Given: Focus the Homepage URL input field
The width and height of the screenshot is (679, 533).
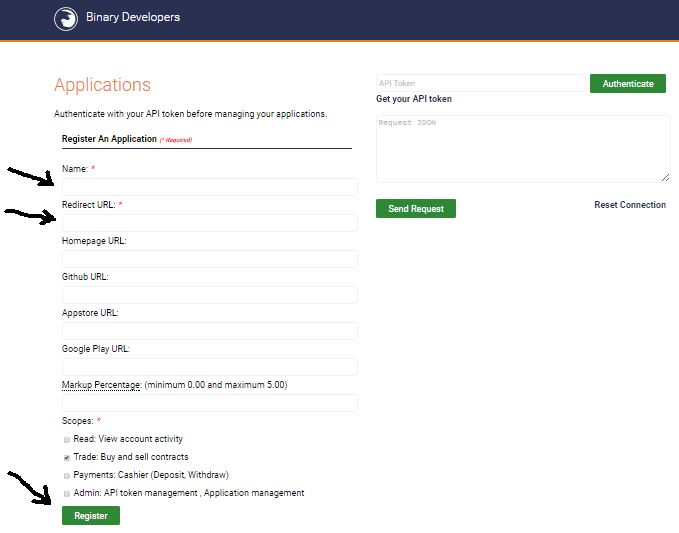Looking at the screenshot, I should [210, 259].
